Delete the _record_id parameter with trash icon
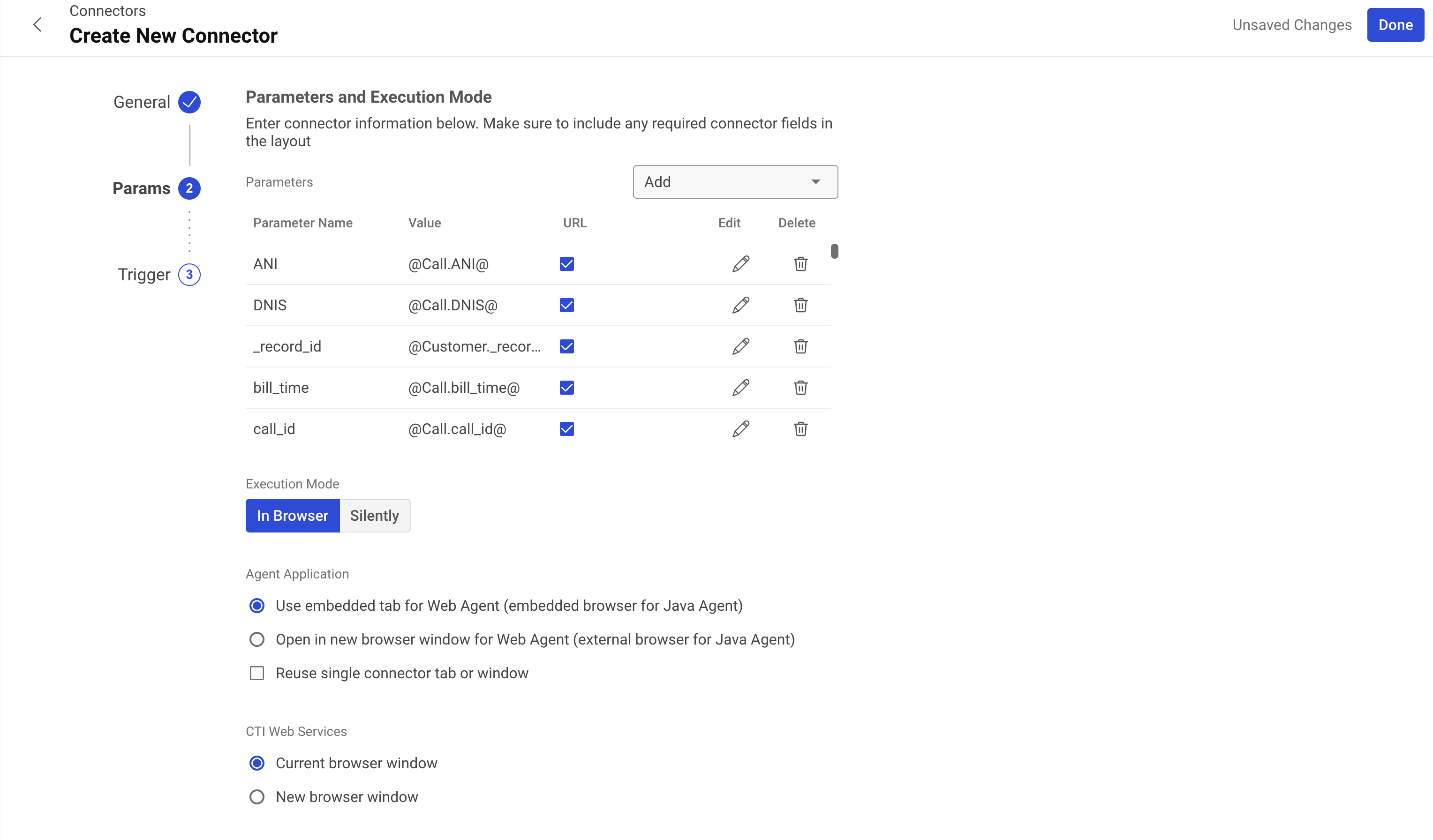1433x840 pixels. [800, 346]
